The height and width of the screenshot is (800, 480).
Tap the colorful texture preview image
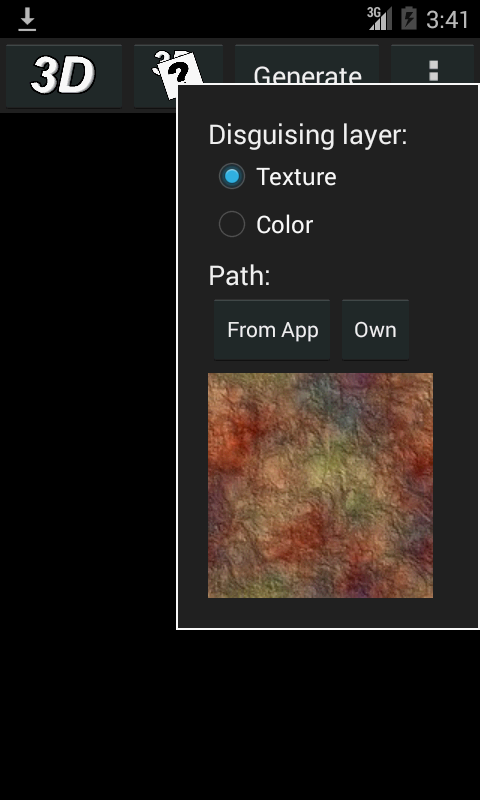320,485
